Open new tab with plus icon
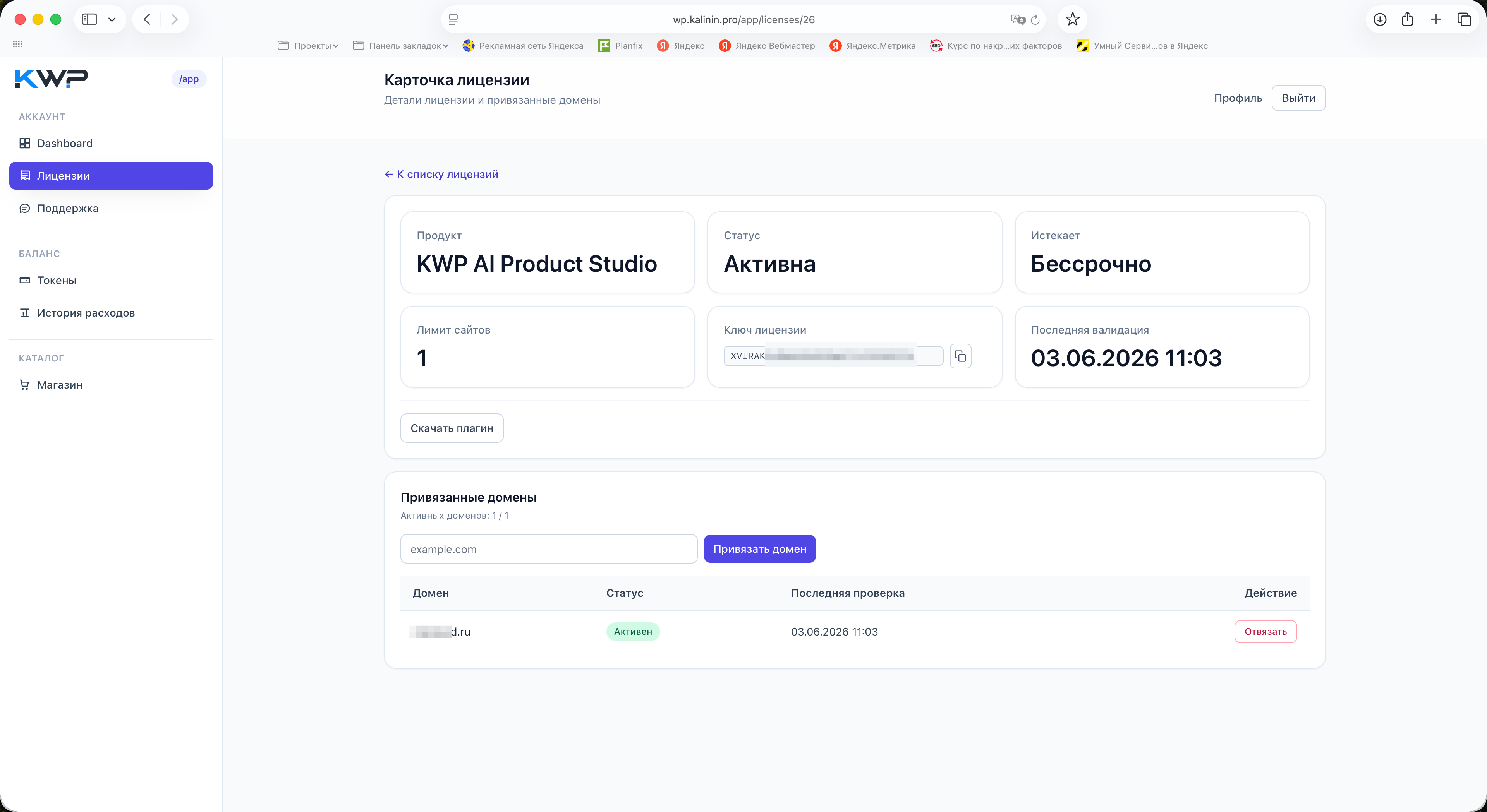The width and height of the screenshot is (1487, 812). (x=1436, y=20)
